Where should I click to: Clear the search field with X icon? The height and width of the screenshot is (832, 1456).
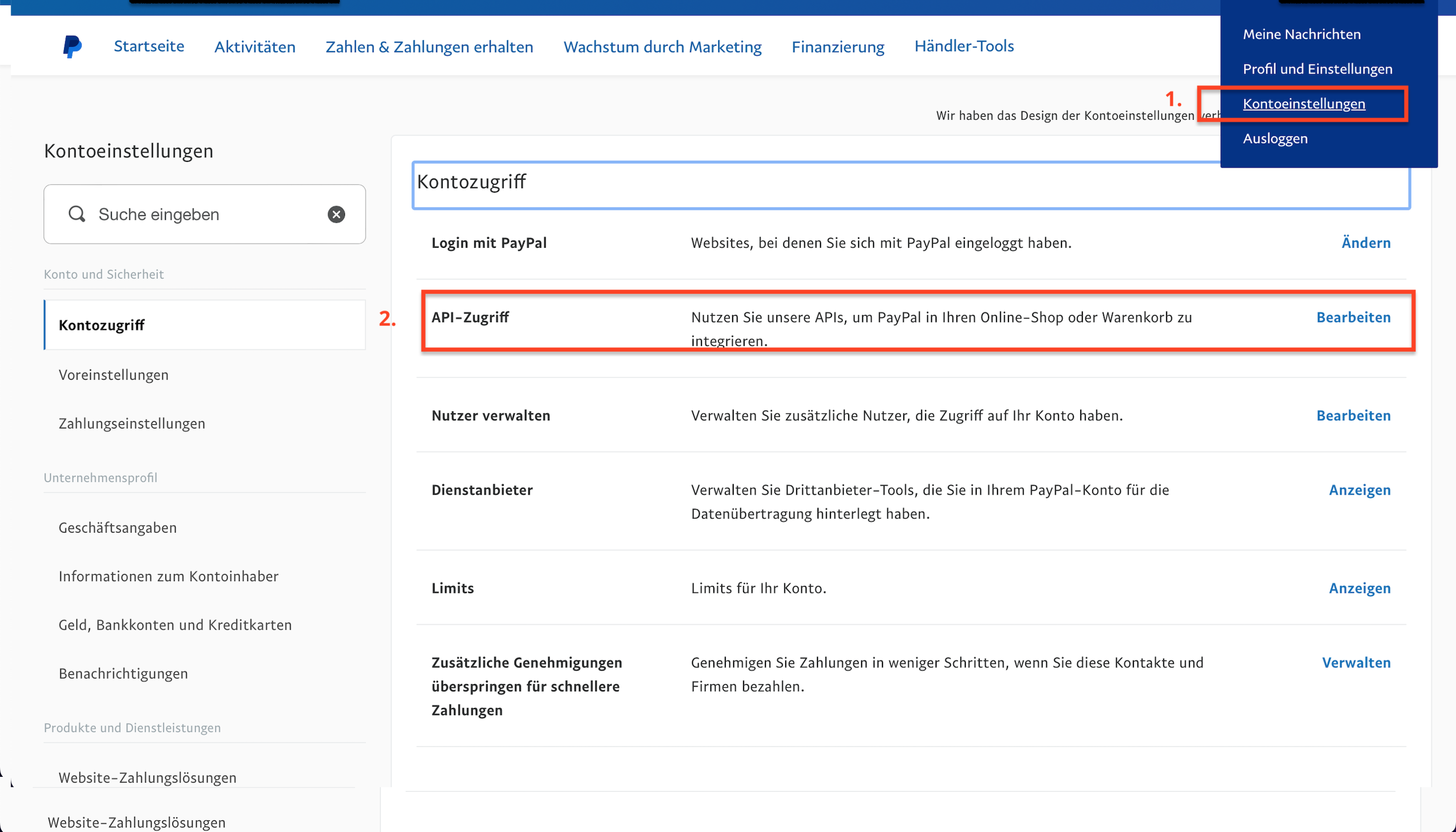(336, 215)
